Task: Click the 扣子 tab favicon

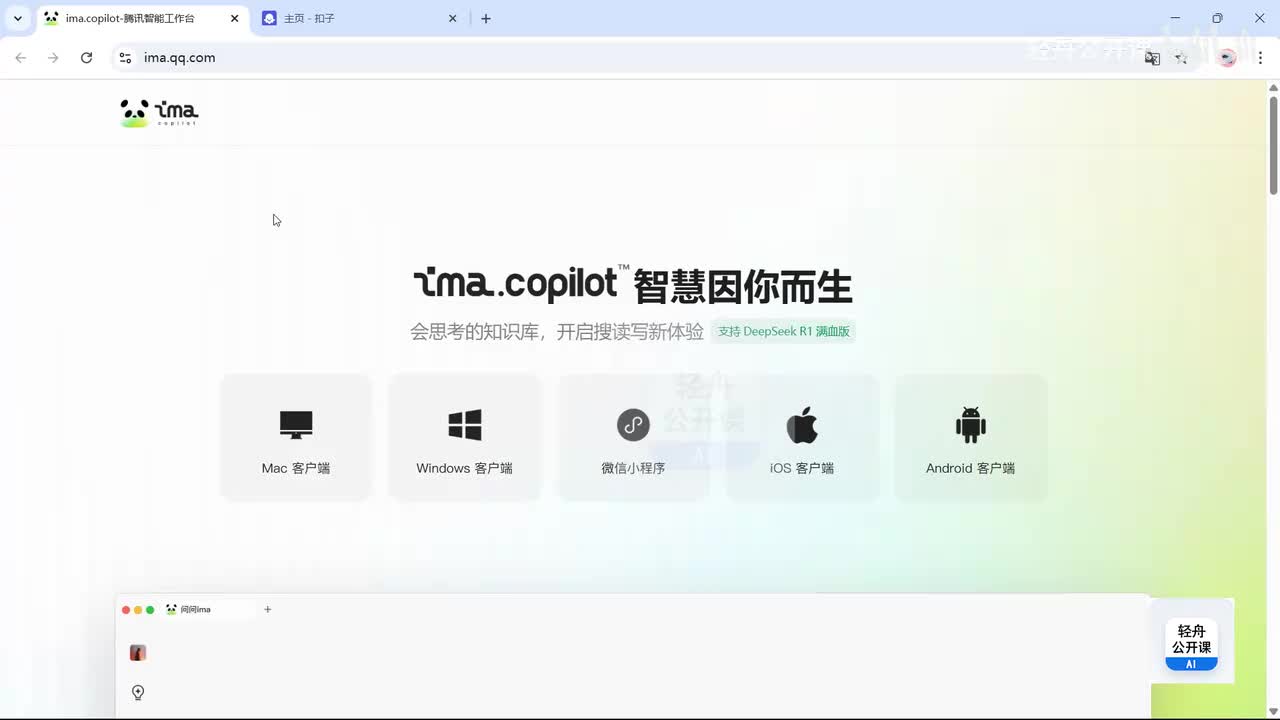Action: click(x=269, y=18)
